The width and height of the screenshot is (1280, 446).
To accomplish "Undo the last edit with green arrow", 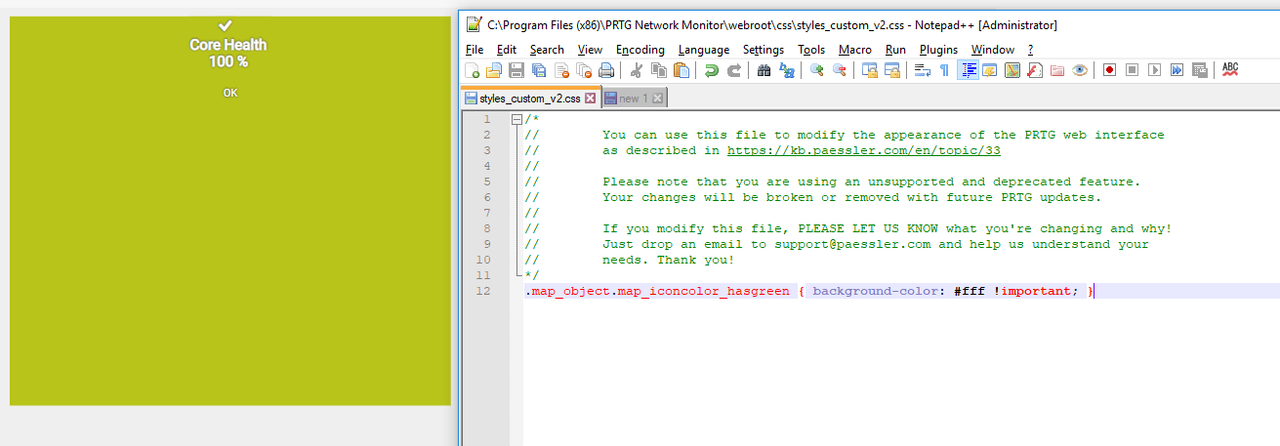I will 711,70.
